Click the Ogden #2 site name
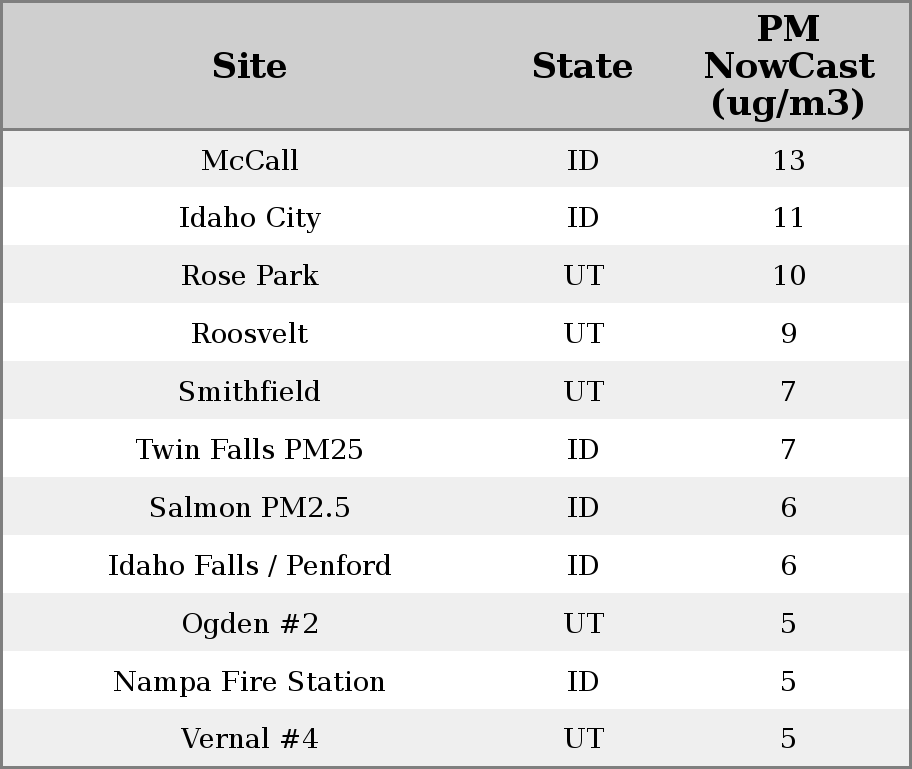 249,624
